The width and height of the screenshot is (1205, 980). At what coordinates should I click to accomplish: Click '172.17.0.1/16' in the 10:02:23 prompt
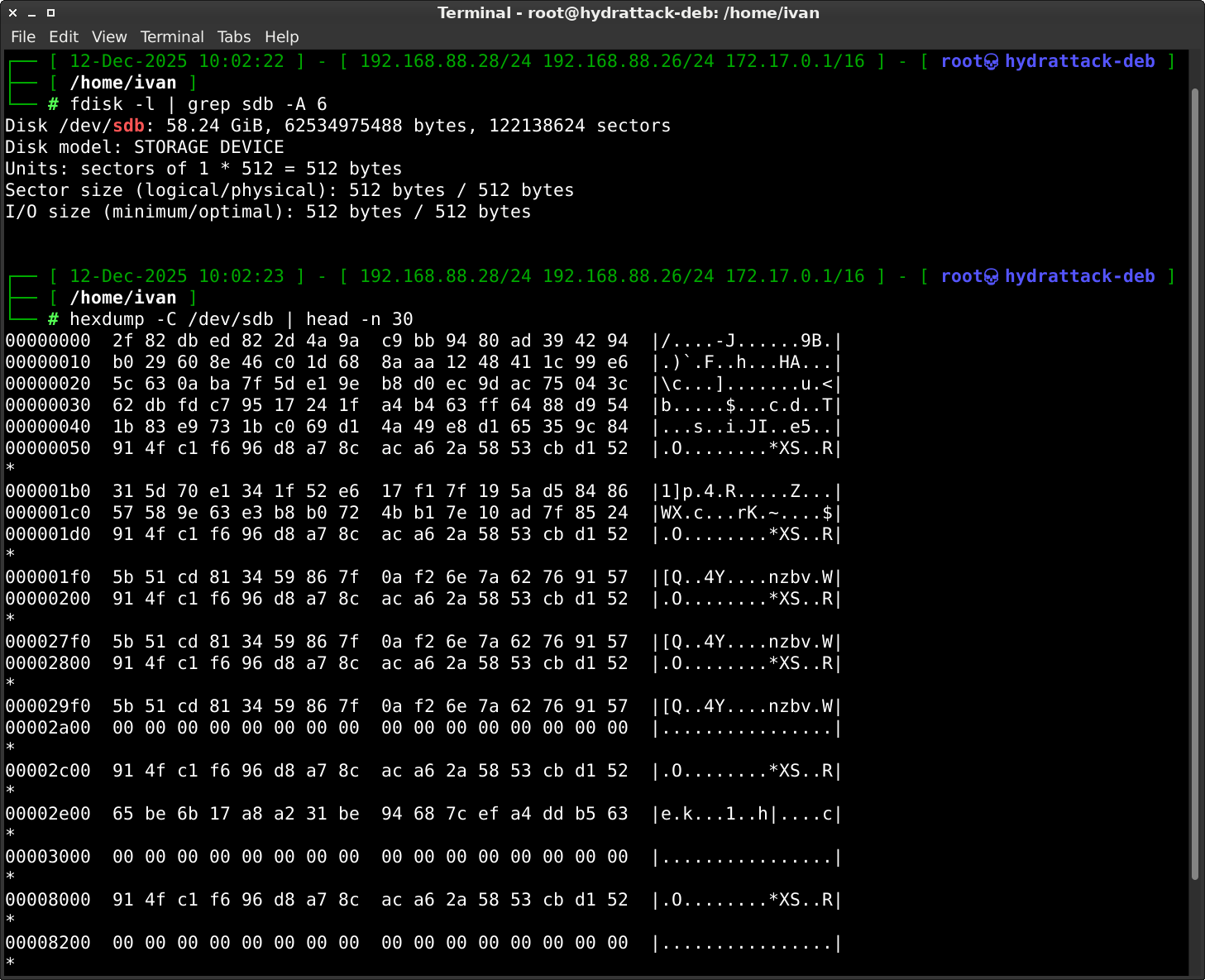pyautogui.click(x=795, y=276)
